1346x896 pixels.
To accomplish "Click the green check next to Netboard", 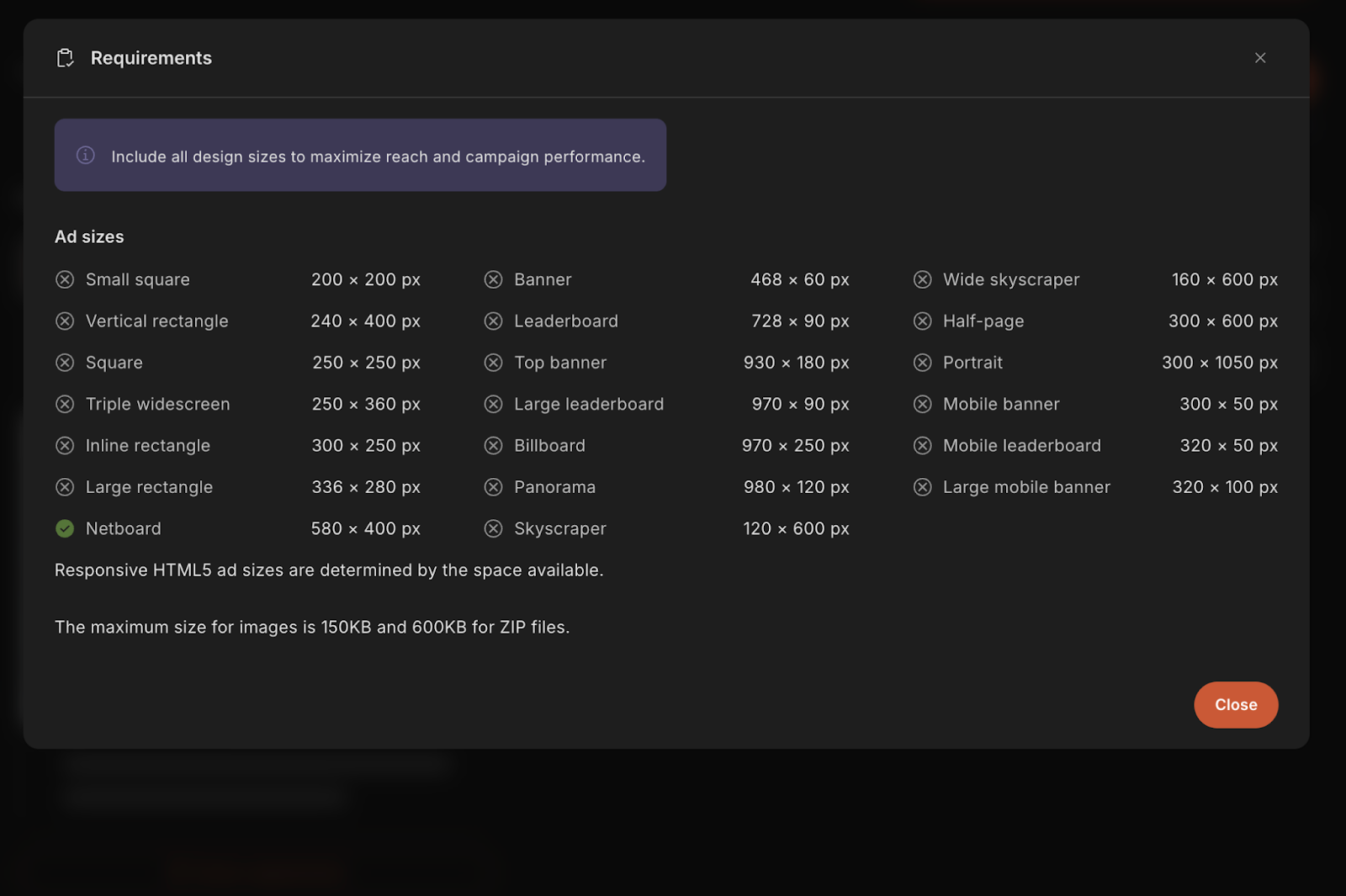I will tap(65, 528).
